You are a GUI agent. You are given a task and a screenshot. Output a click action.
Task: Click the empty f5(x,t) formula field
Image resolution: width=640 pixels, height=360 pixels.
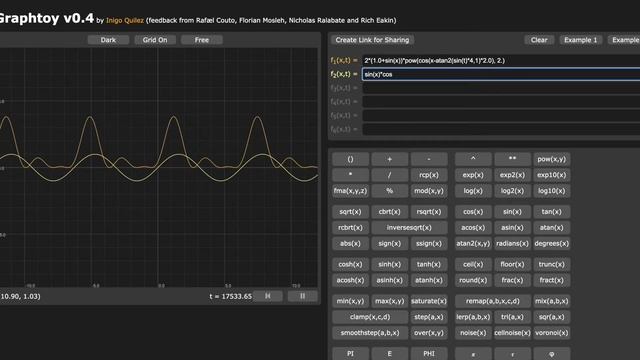pos(501,116)
